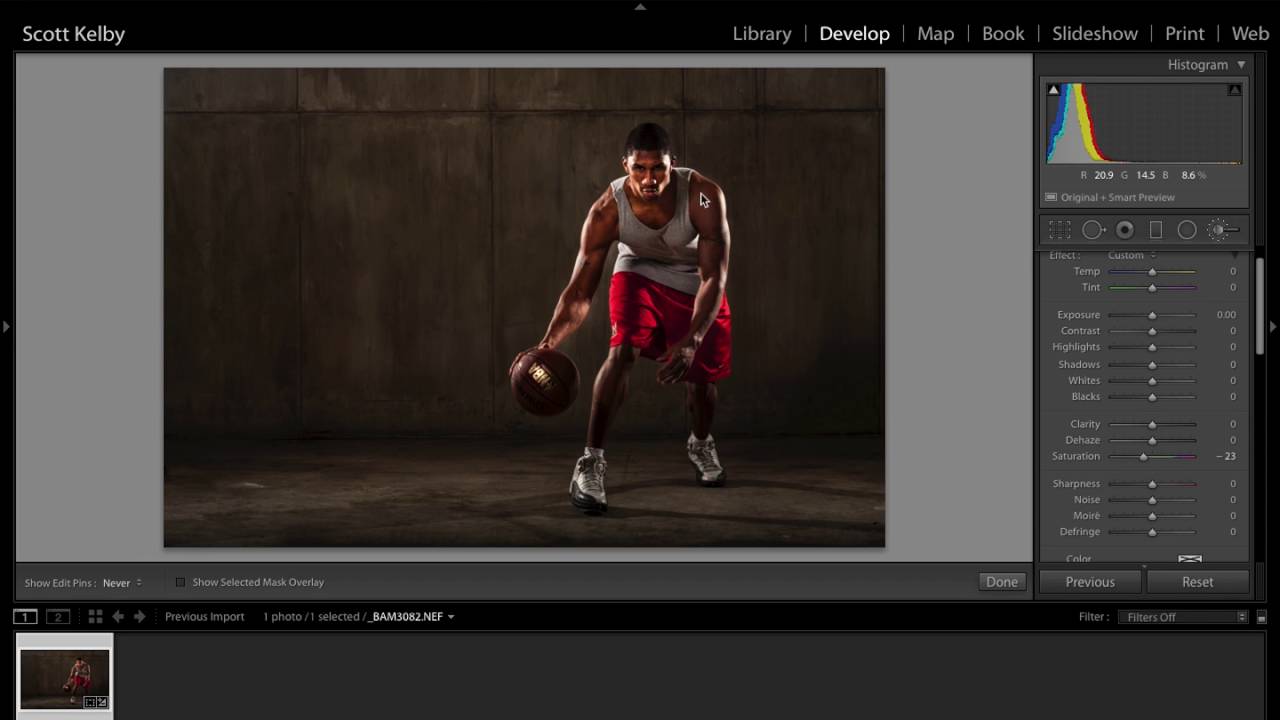Screen dimensions: 1280x720
Task: Go back with the filmstrip left arrow
Action: coord(118,617)
